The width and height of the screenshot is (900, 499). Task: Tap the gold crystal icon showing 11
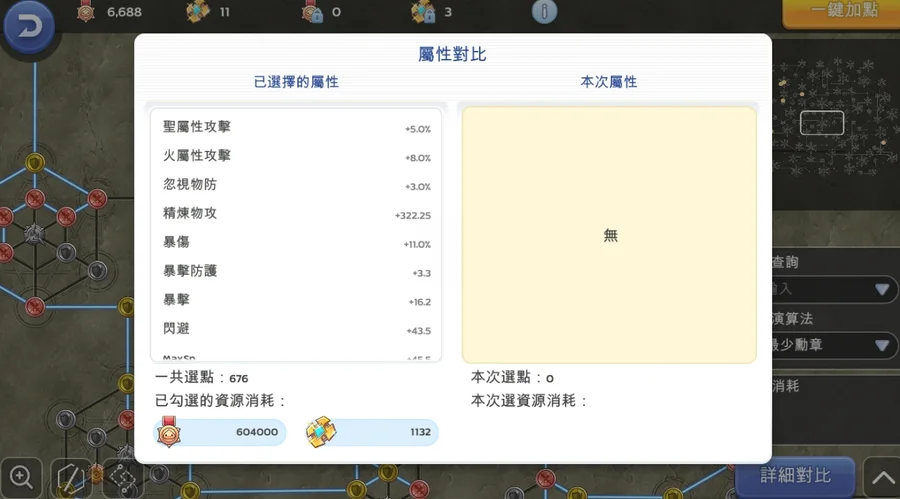tap(197, 11)
